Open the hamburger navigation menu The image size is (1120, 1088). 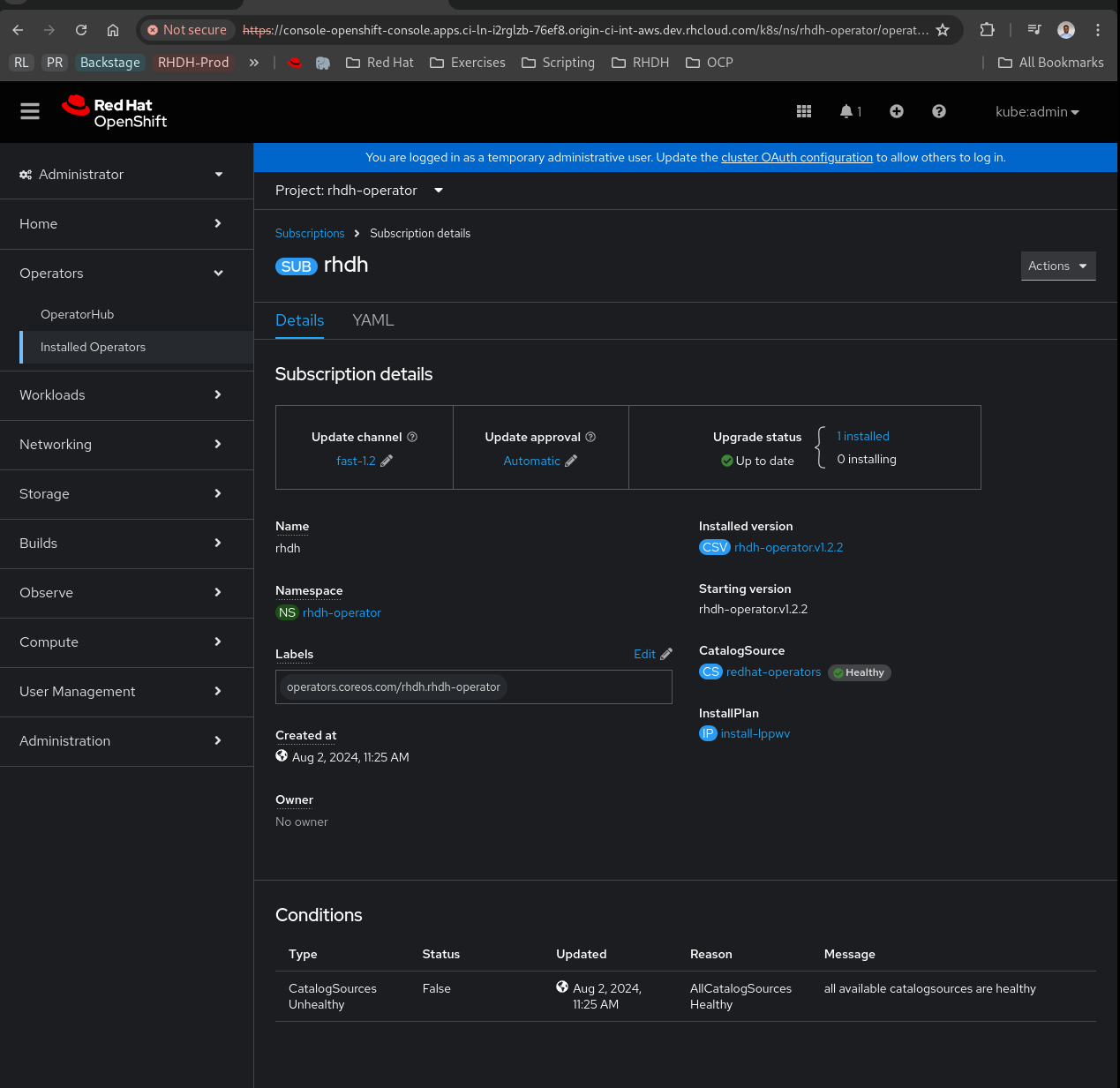click(30, 111)
